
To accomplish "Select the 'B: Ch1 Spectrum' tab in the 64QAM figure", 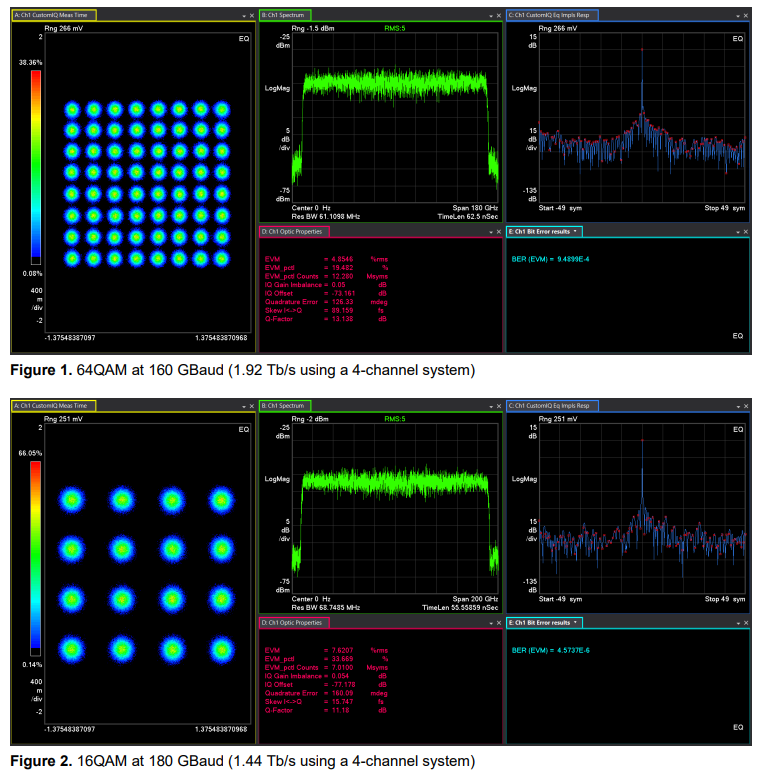I will [285, 16].
